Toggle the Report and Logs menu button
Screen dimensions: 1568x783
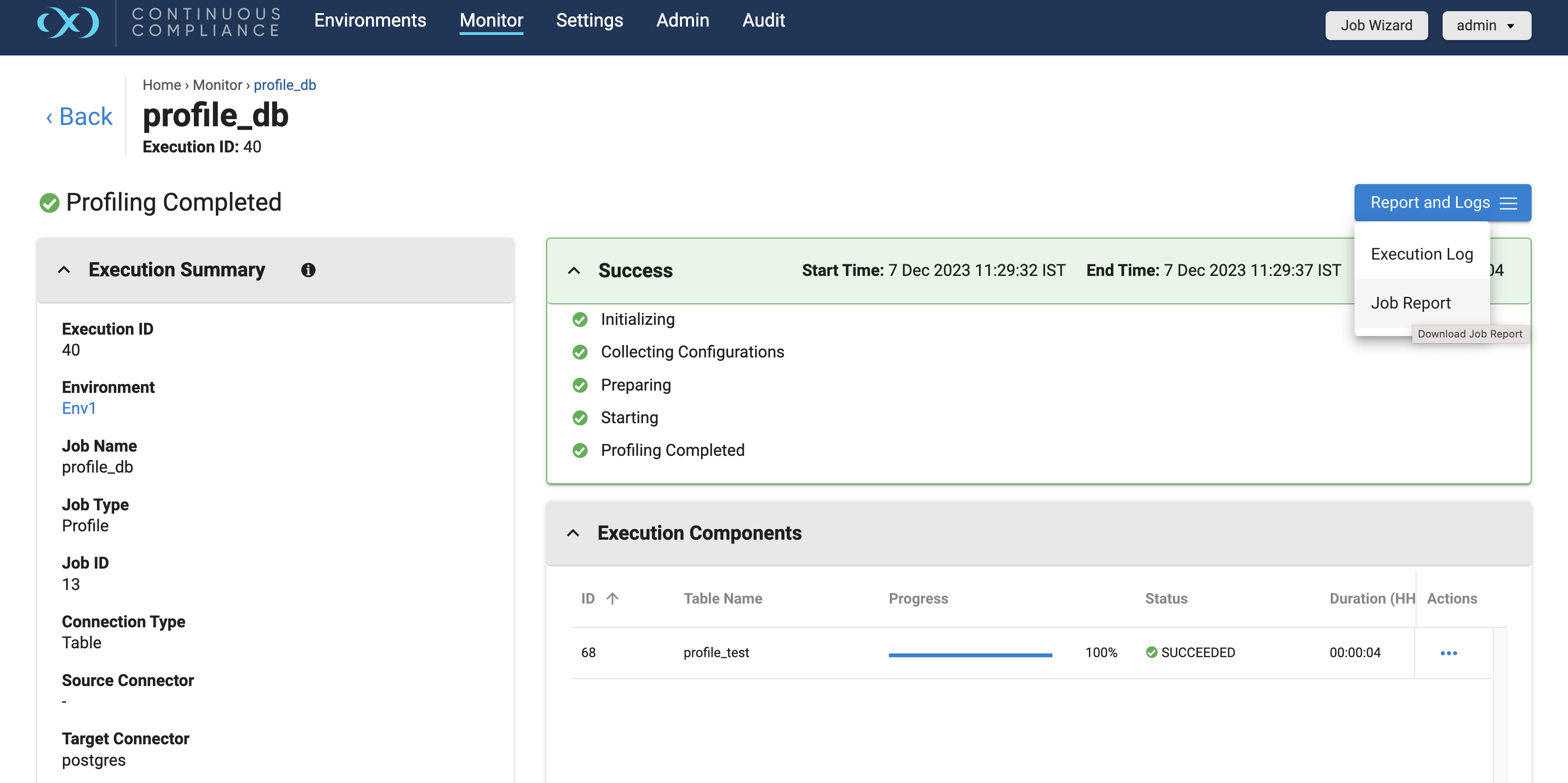click(x=1442, y=203)
